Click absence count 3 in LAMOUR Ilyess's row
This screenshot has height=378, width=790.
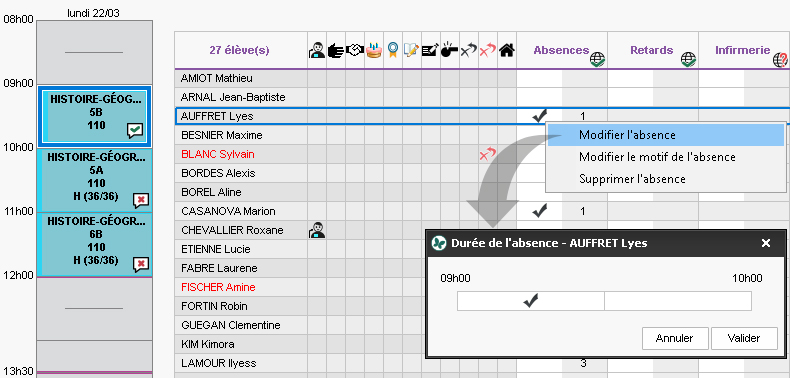coord(583,363)
